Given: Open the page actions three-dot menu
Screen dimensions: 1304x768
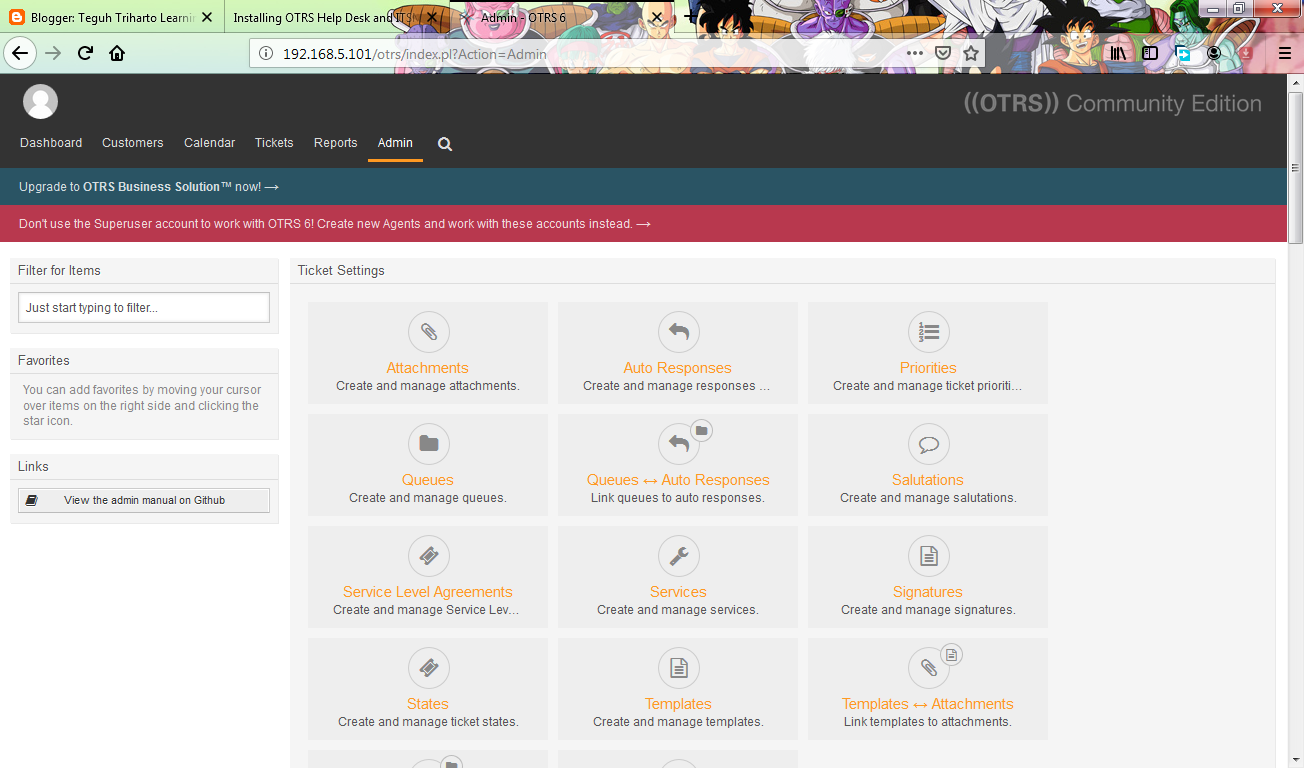Looking at the screenshot, I should point(914,53).
